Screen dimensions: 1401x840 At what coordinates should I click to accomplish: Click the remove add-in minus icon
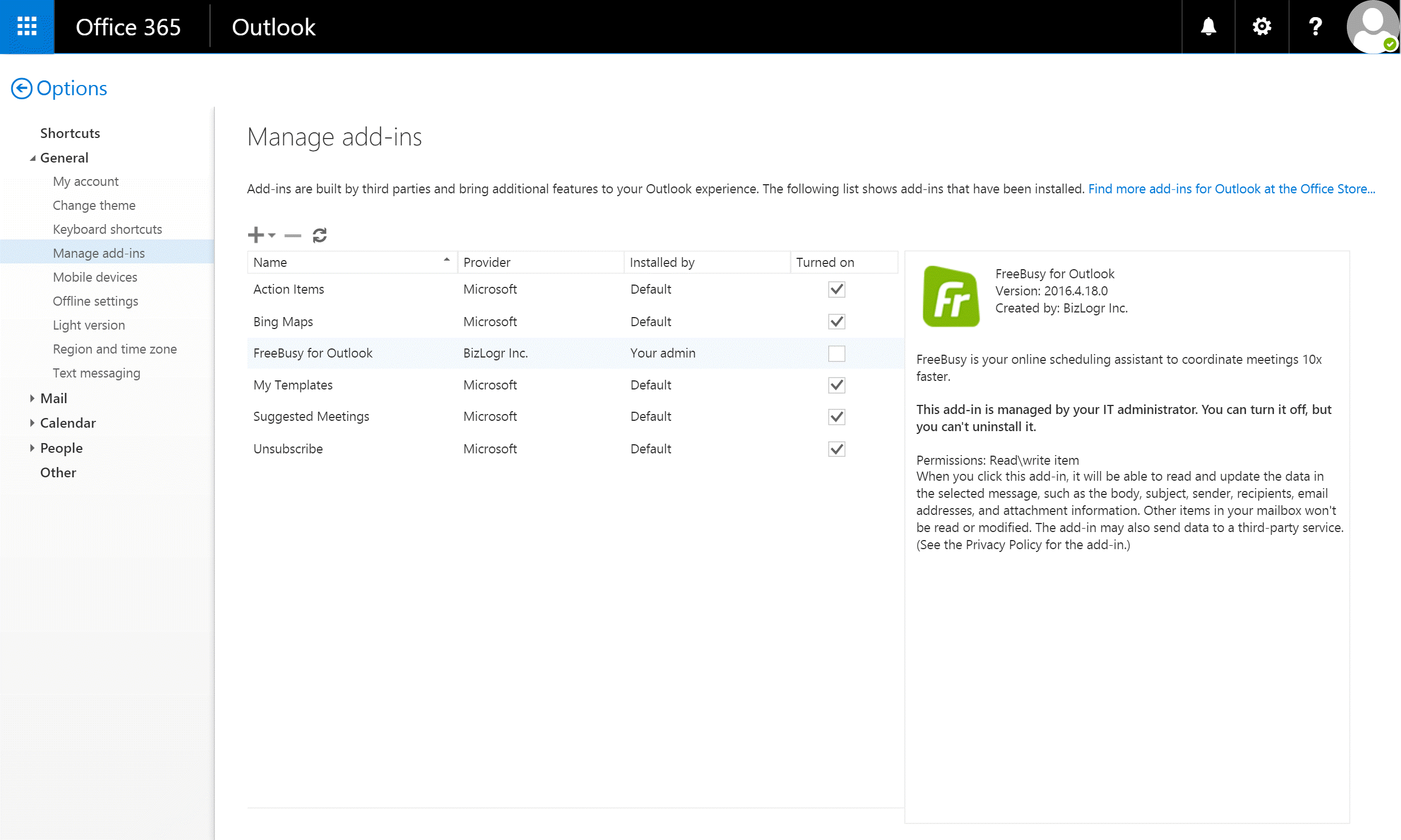[293, 236]
